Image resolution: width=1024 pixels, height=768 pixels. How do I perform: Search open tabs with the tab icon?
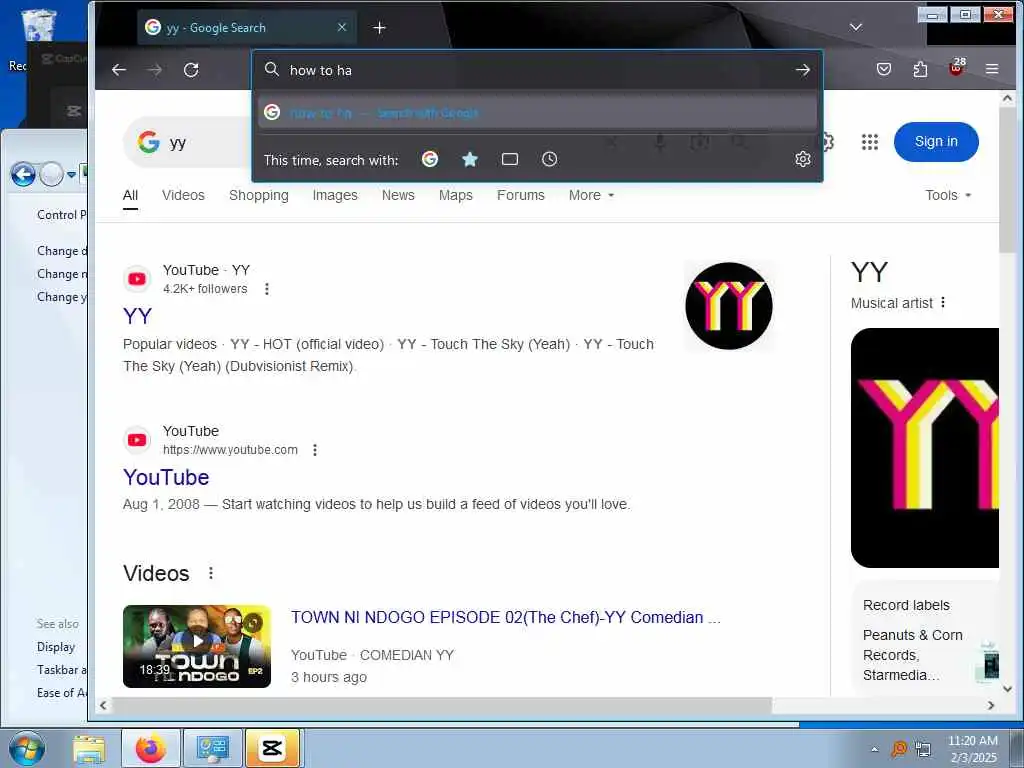coord(510,159)
